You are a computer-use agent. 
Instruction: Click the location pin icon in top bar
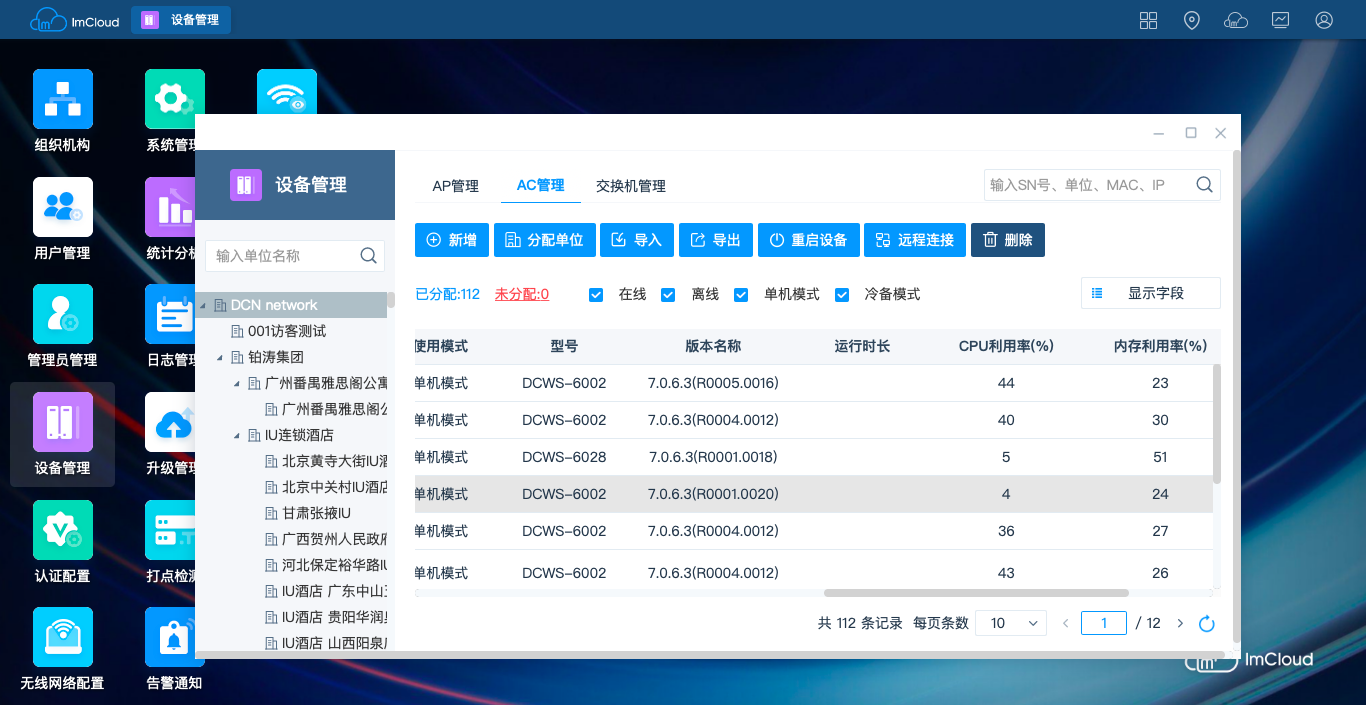coord(1191,20)
